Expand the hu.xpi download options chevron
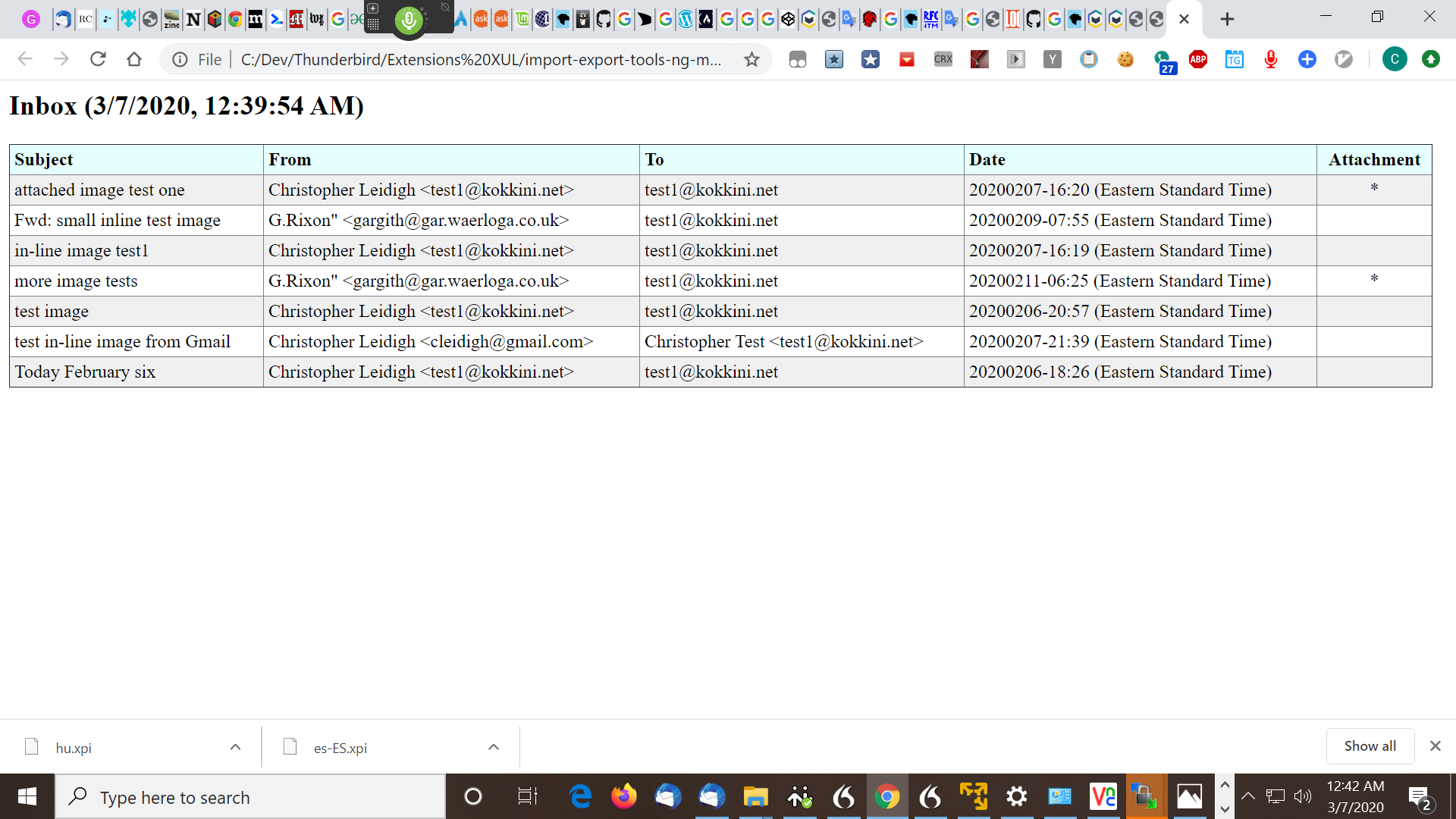Screen dimensions: 1456x819 (235, 747)
